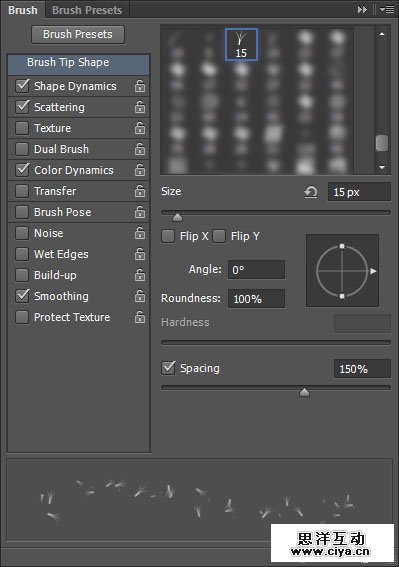Click the top roundness handle on circle
The width and height of the screenshot is (399, 567).
(x=342, y=246)
